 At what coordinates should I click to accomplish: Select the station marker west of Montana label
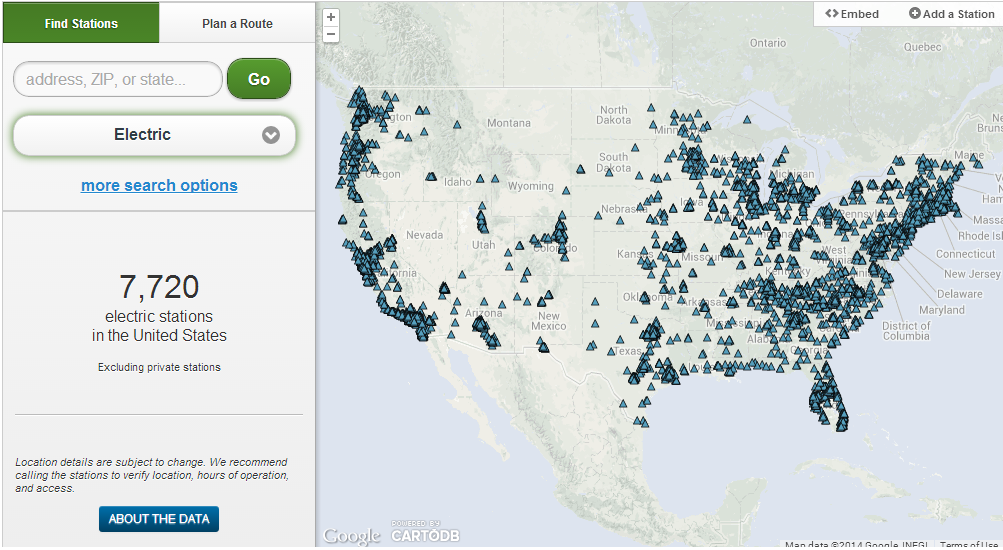455,125
